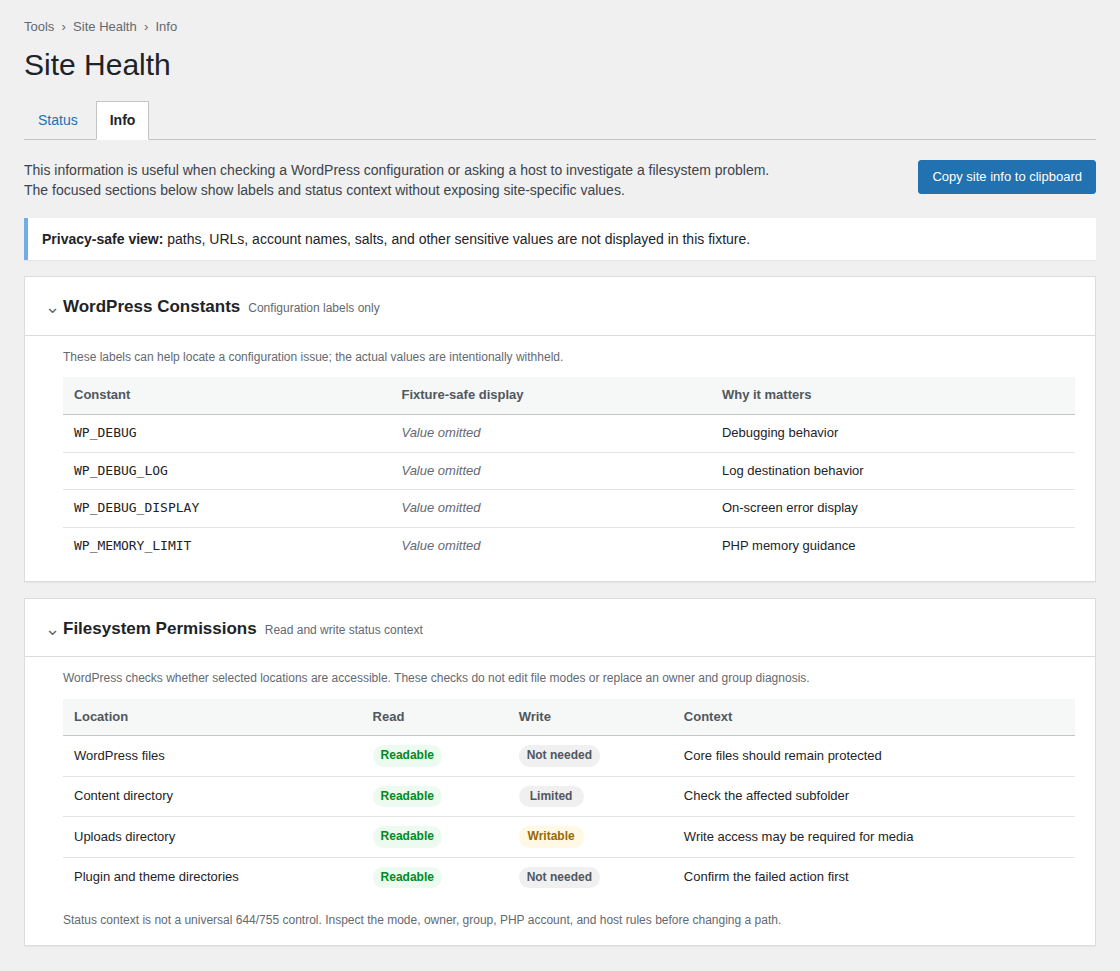Viewport: 1120px width, 971px height.
Task: Click the Write column header
Action: coord(534,717)
